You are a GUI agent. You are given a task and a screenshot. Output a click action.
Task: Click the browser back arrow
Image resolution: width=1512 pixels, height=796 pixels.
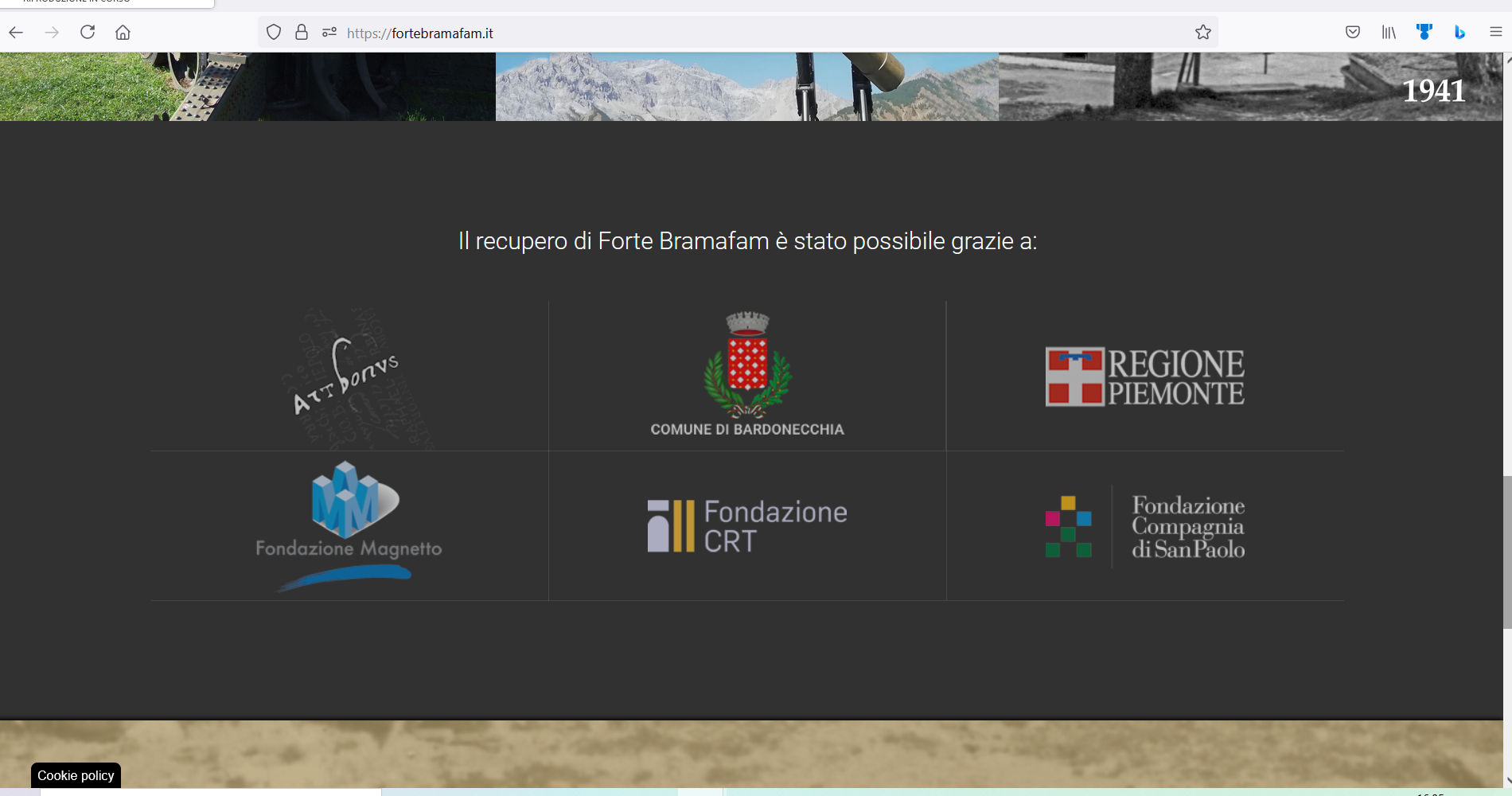click(16, 33)
